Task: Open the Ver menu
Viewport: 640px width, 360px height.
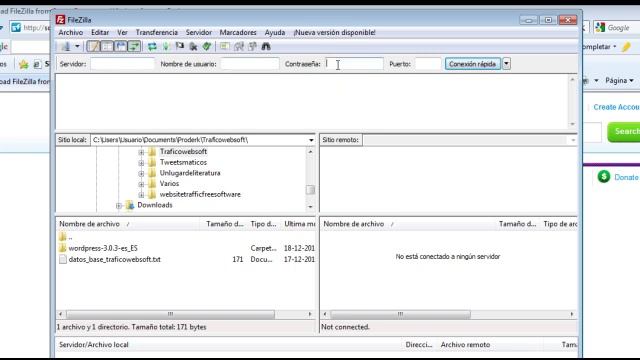Action: pos(122,32)
